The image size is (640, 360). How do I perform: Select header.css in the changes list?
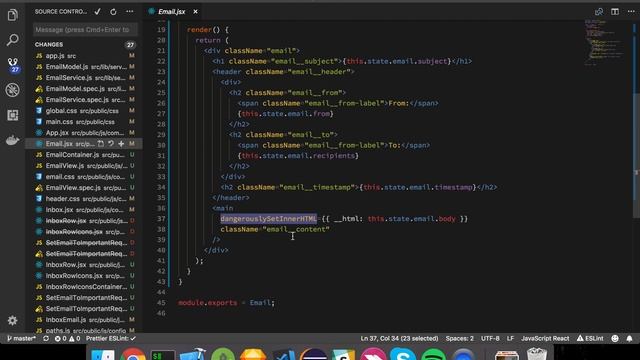pyautogui.click(x=84, y=199)
